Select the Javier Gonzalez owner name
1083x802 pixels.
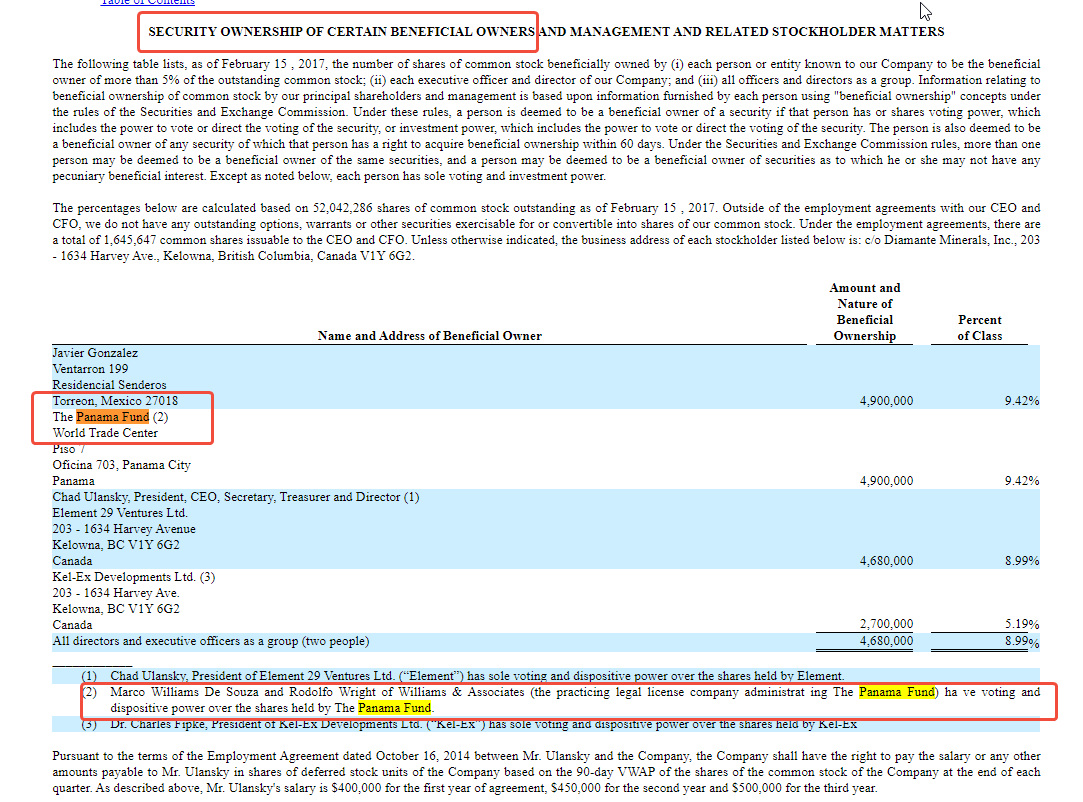click(95, 353)
